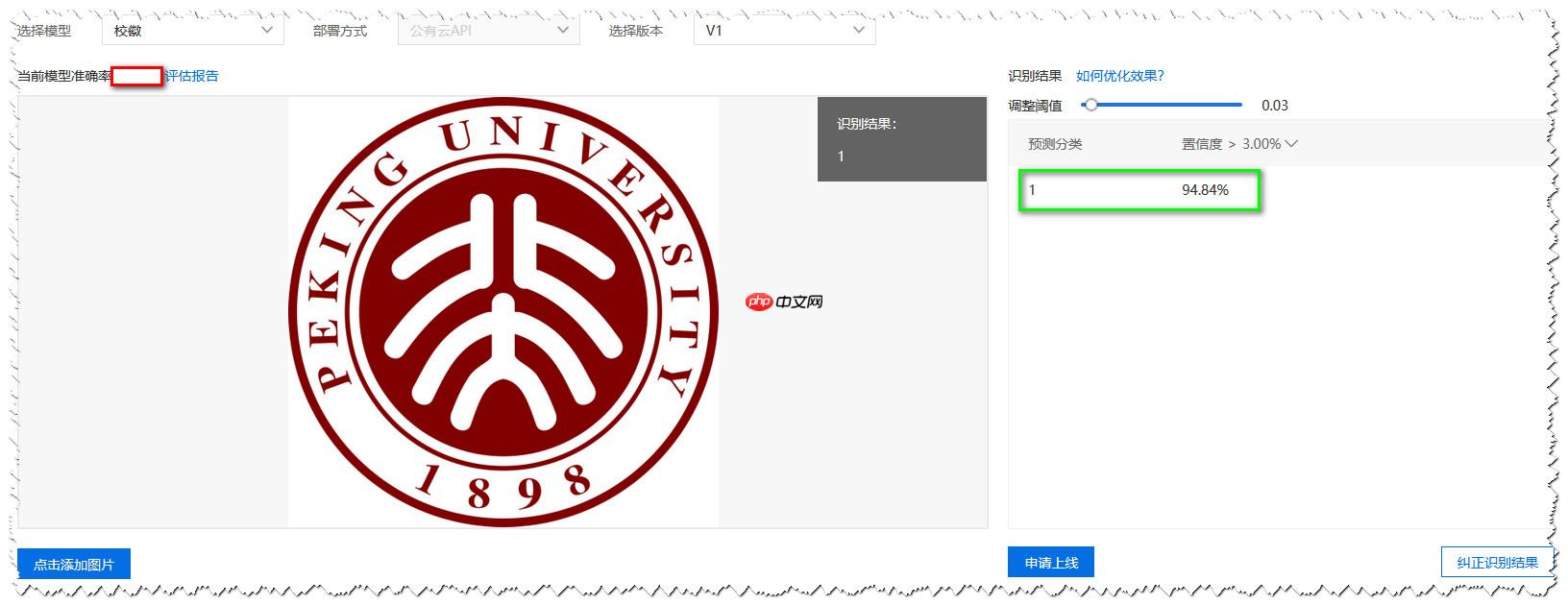
Task: Click the 调整阈值 slider handle
Action: [1090, 105]
